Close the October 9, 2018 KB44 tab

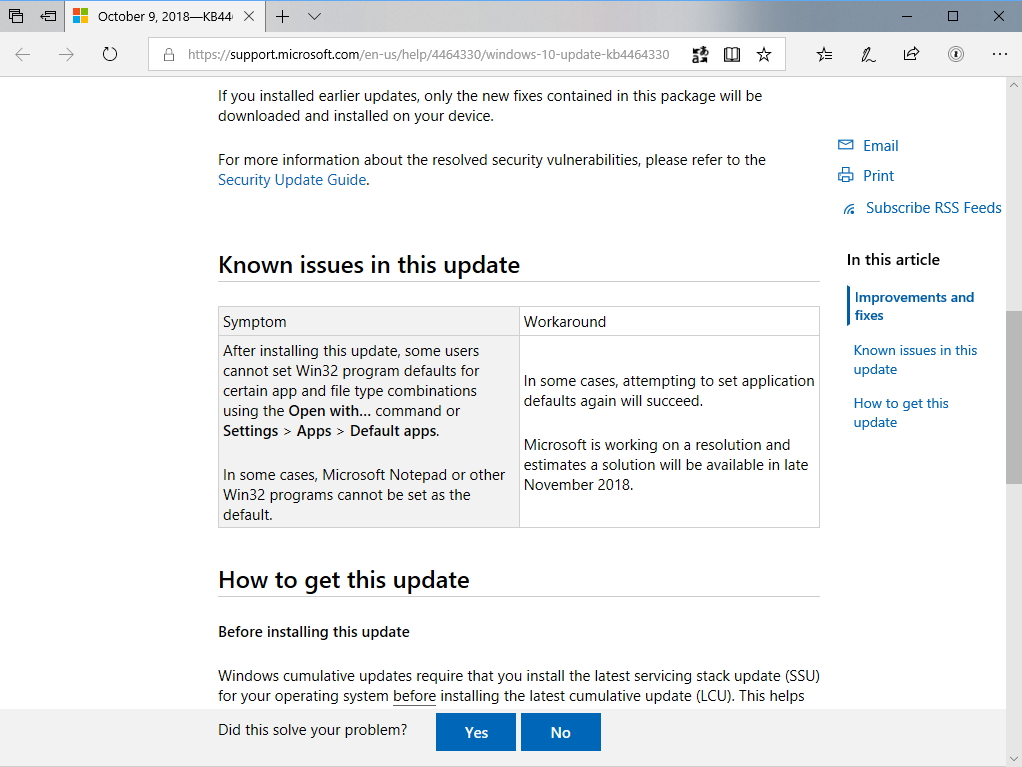click(x=249, y=16)
